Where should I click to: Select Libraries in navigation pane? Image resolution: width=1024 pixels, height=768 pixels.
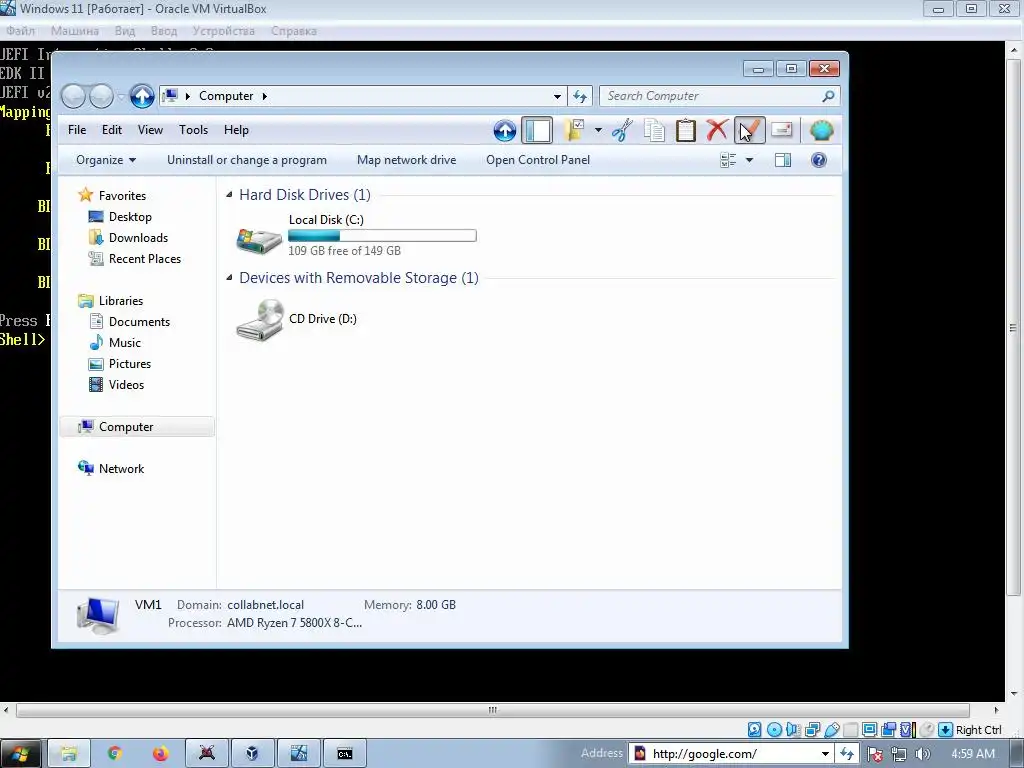121,301
